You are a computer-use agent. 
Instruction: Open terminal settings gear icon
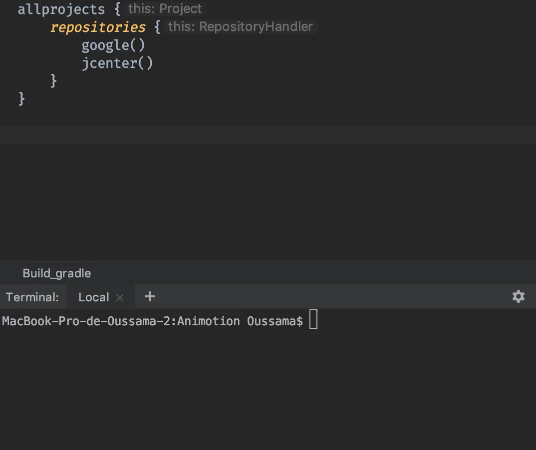518,296
